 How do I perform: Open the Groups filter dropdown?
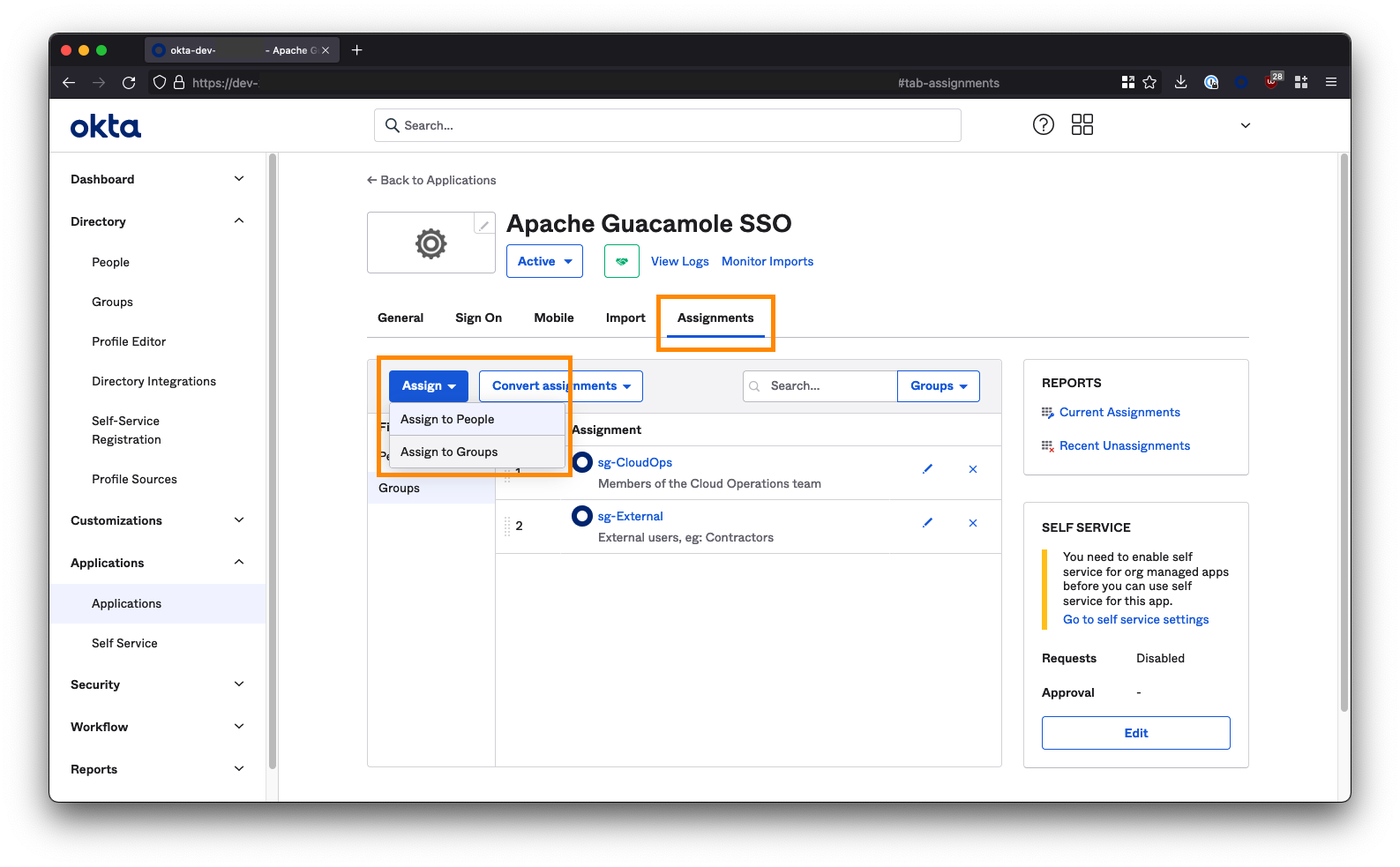(x=938, y=386)
